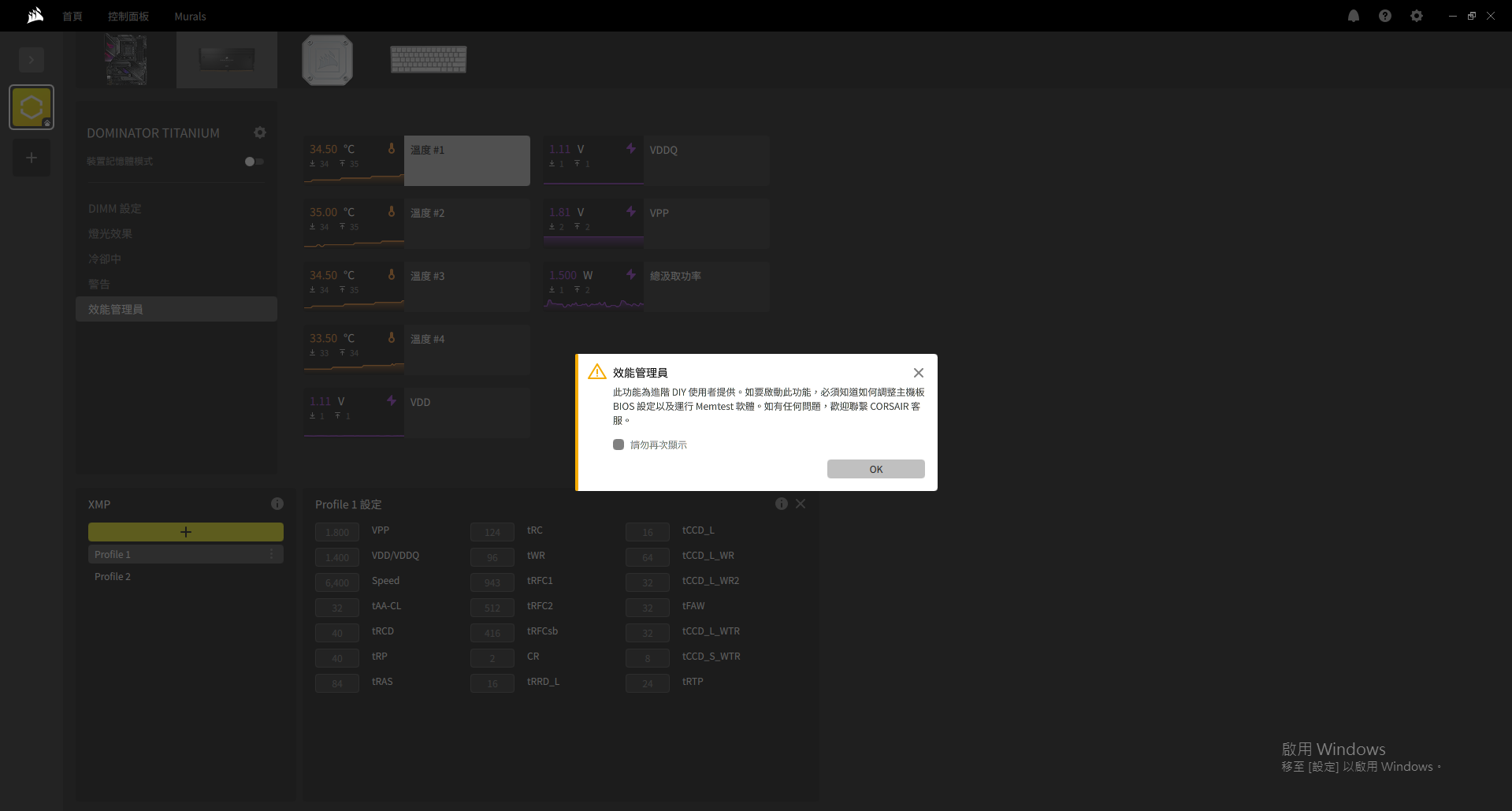
Task: Select the VDDQ voltage sensor tile
Action: (656, 161)
